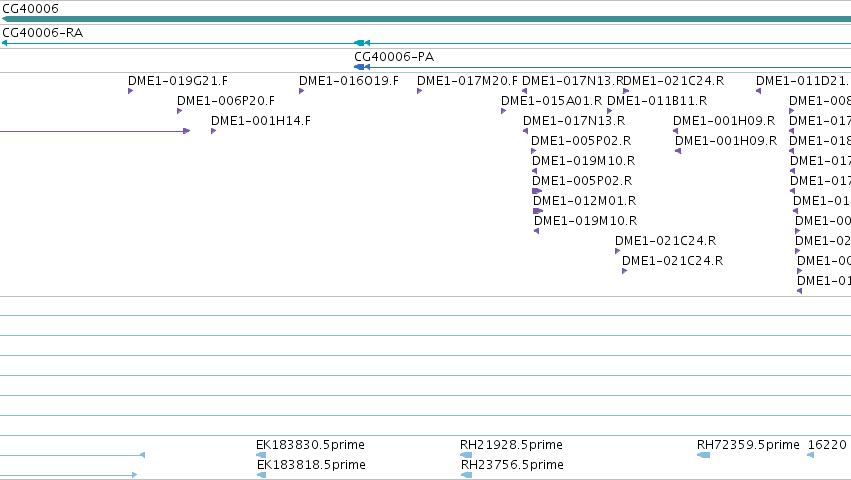Screen dimensions: 851x480
Task: Select the DME1-016O19.F feature label
Action: [x=349, y=81]
